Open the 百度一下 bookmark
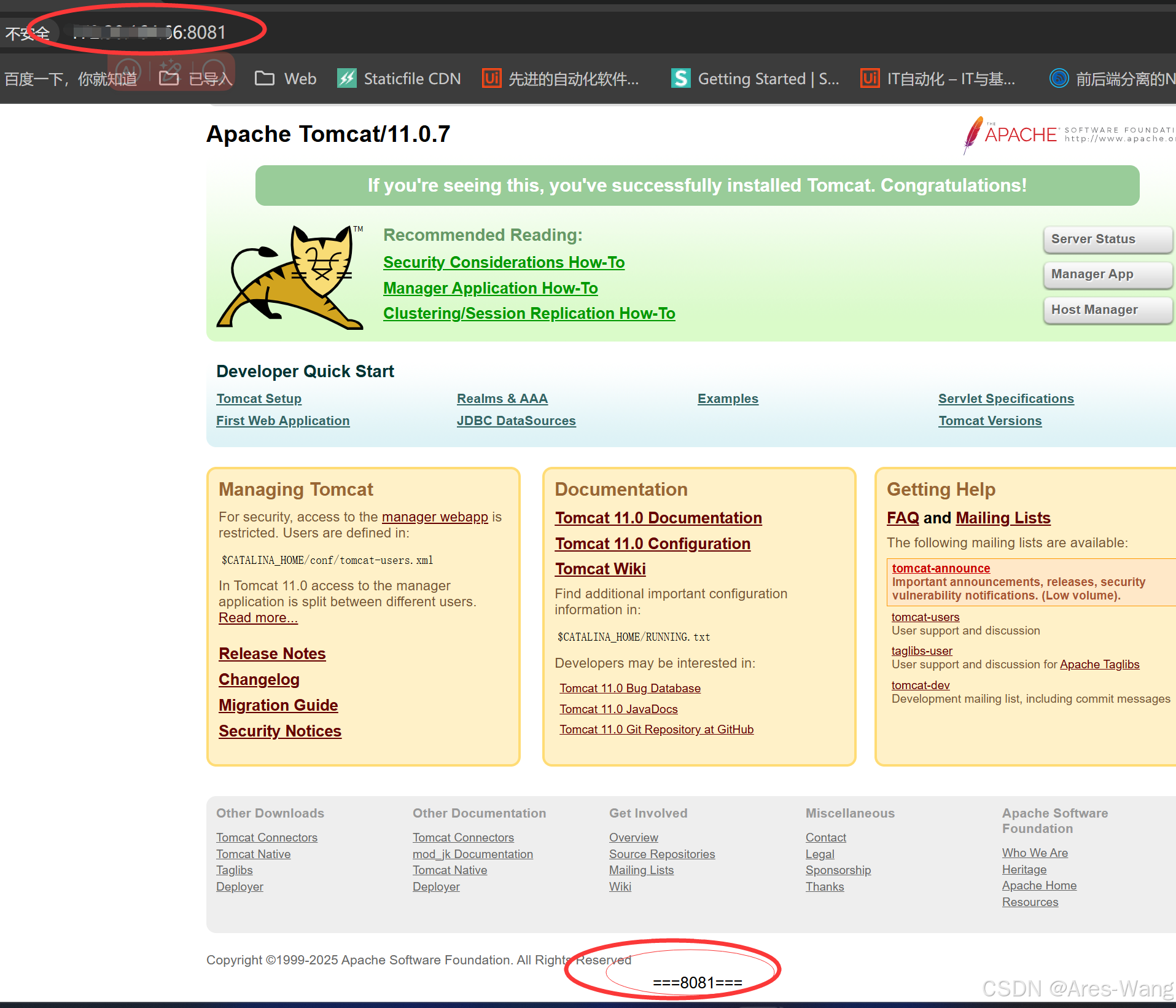 click(71, 79)
